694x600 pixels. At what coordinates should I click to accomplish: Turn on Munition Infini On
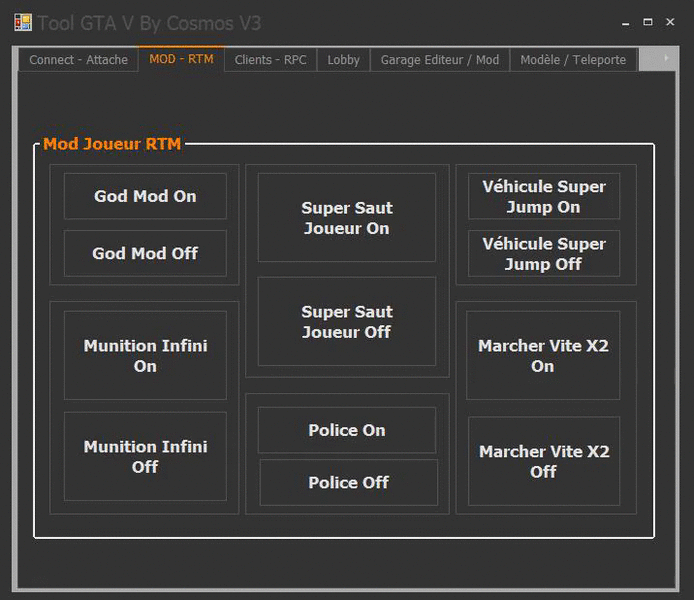pos(145,355)
